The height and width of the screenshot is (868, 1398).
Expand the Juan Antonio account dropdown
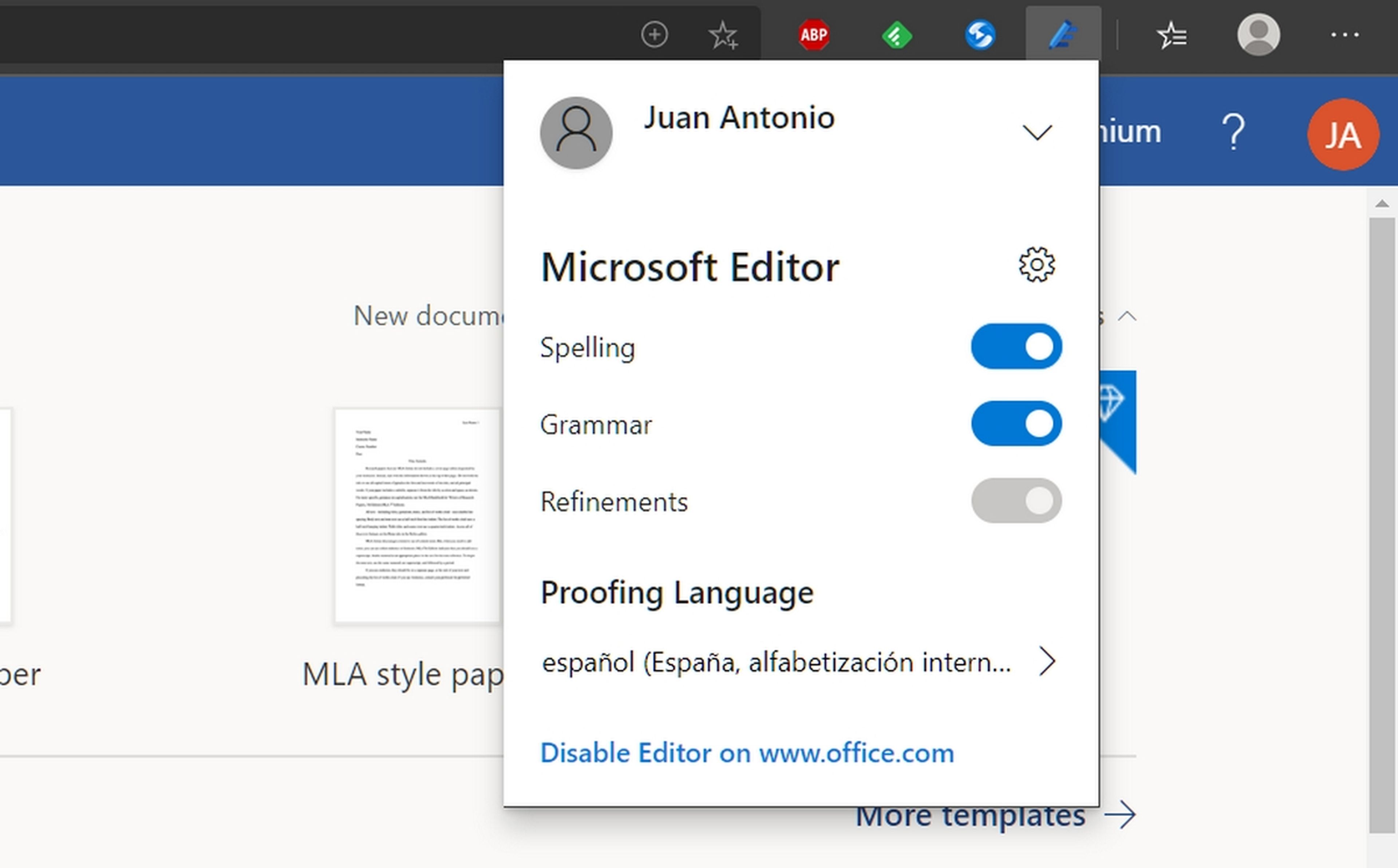(x=1037, y=133)
